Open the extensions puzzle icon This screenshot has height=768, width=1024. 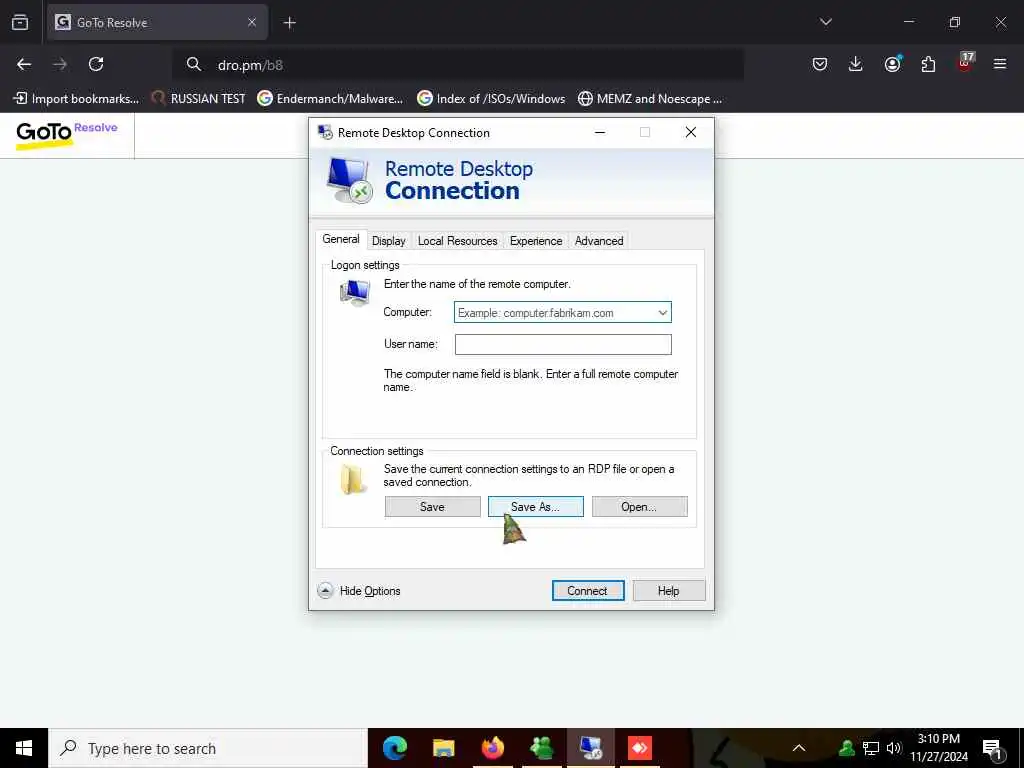[x=928, y=64]
